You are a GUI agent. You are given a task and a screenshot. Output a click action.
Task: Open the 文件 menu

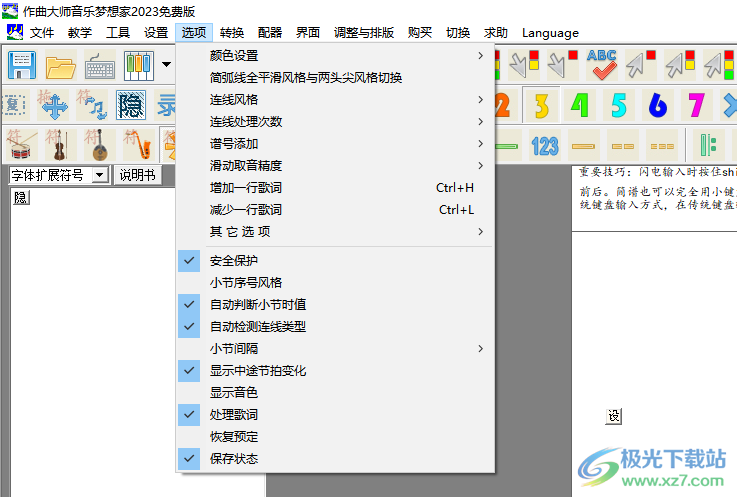[42, 33]
